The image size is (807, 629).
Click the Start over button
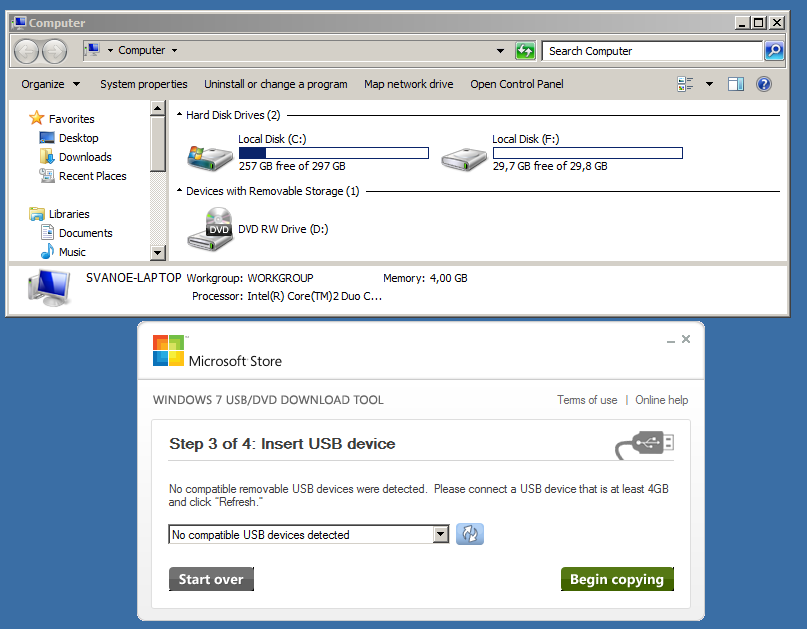click(x=211, y=579)
